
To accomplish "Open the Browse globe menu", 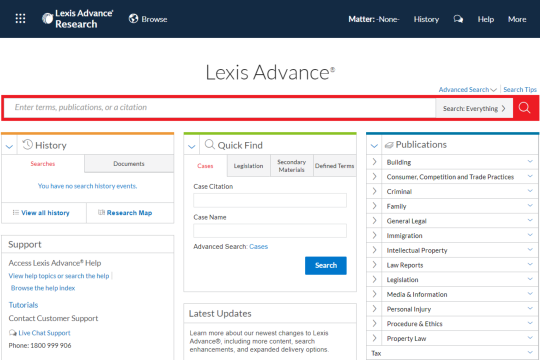I will [x=148, y=19].
